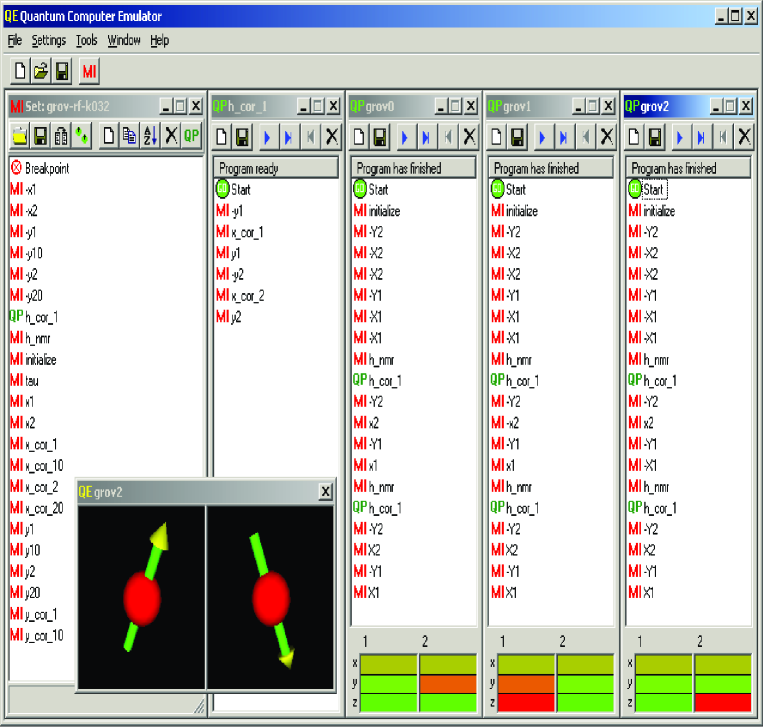Click the main toolbar save disk icon
The width and height of the screenshot is (763, 727).
click(x=62, y=72)
